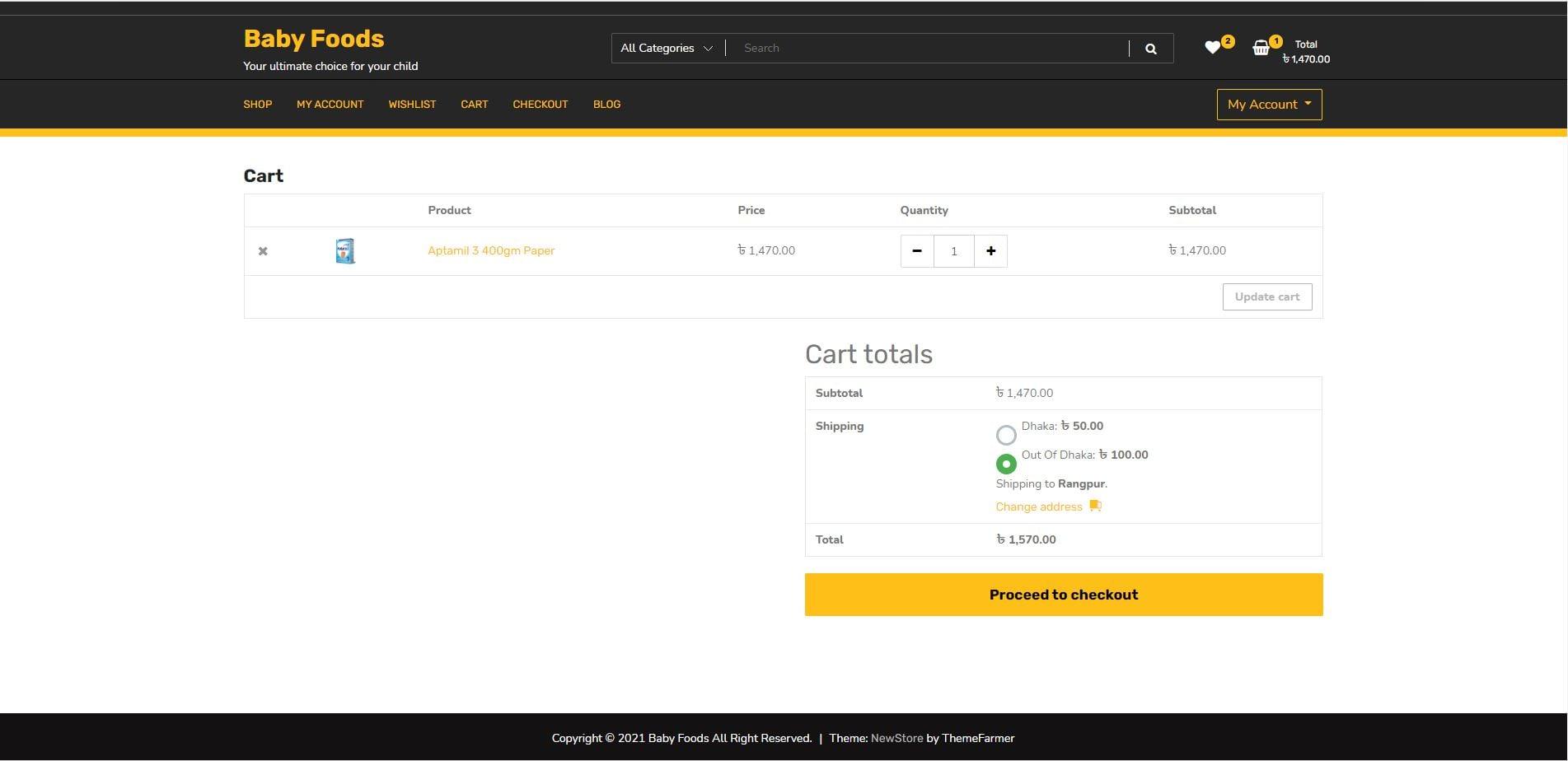Screen dimensions: 1568x761
Task: Click the shipping address marker icon
Action: [1095, 506]
